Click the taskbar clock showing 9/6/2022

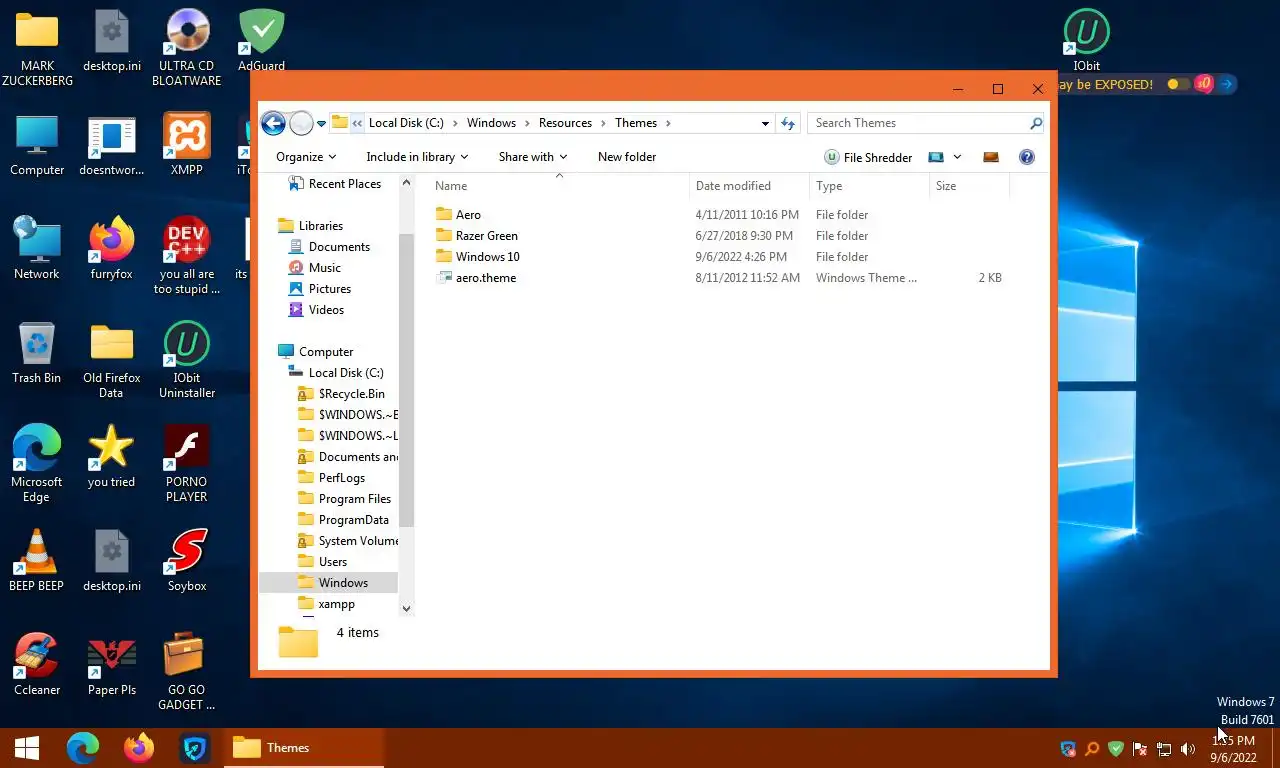[x=1233, y=749]
